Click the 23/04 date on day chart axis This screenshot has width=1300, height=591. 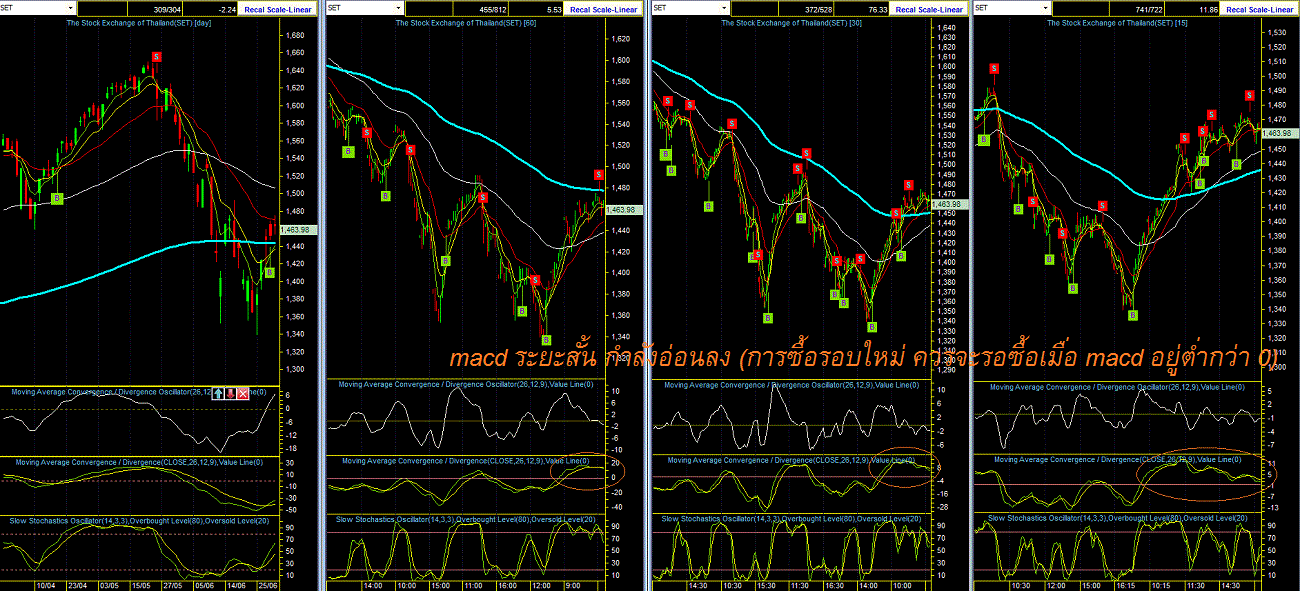[x=79, y=585]
